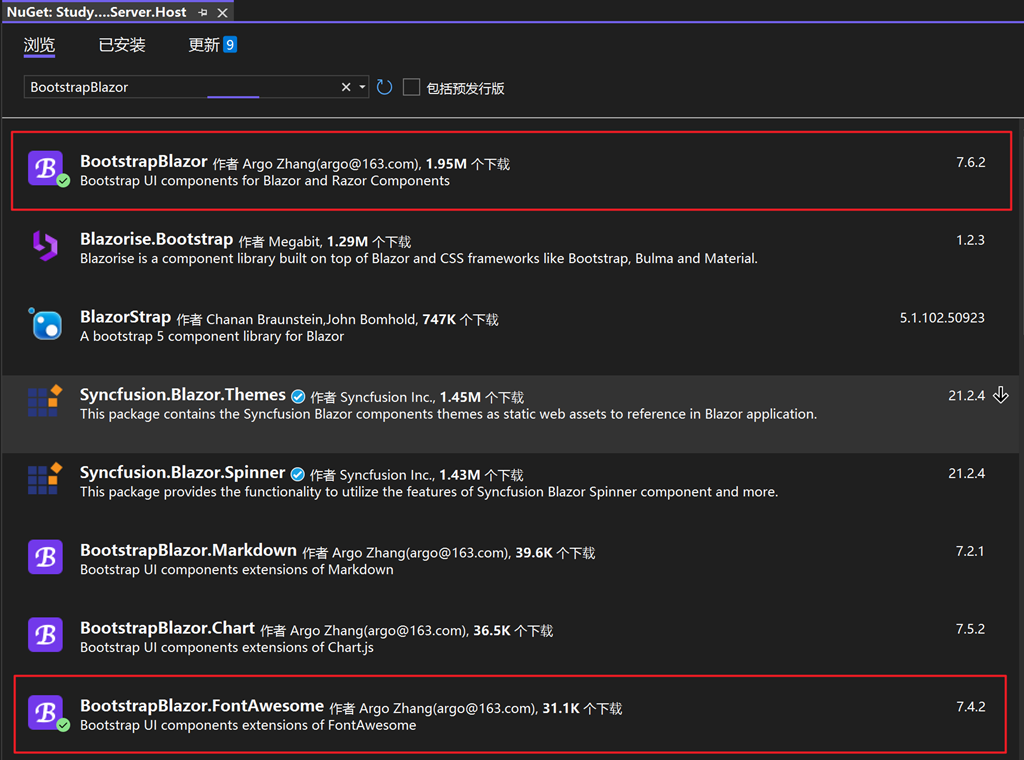Click the BlazorStrap package logo
This screenshot has height=760, width=1024.
click(46, 324)
